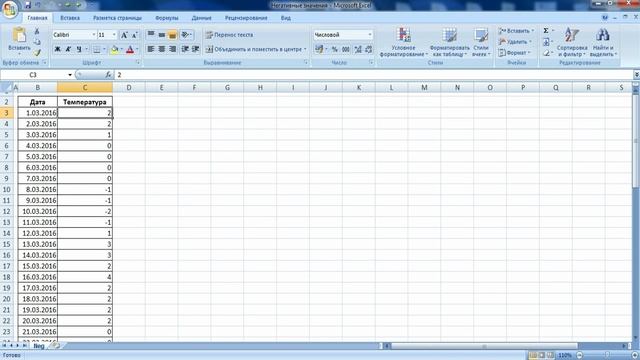This screenshot has height=360, width=640.
Task: Click the Name Box showing C3
Action: (x=33, y=75)
